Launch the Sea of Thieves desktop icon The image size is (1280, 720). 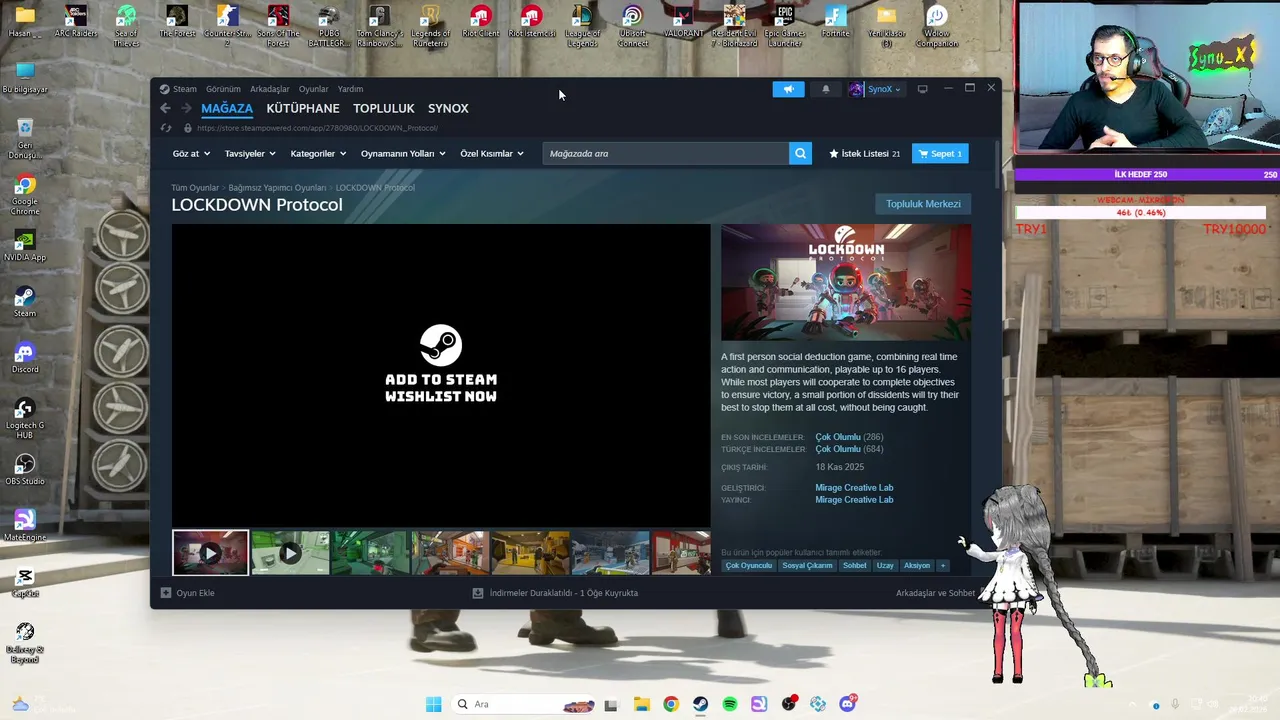tap(126, 26)
